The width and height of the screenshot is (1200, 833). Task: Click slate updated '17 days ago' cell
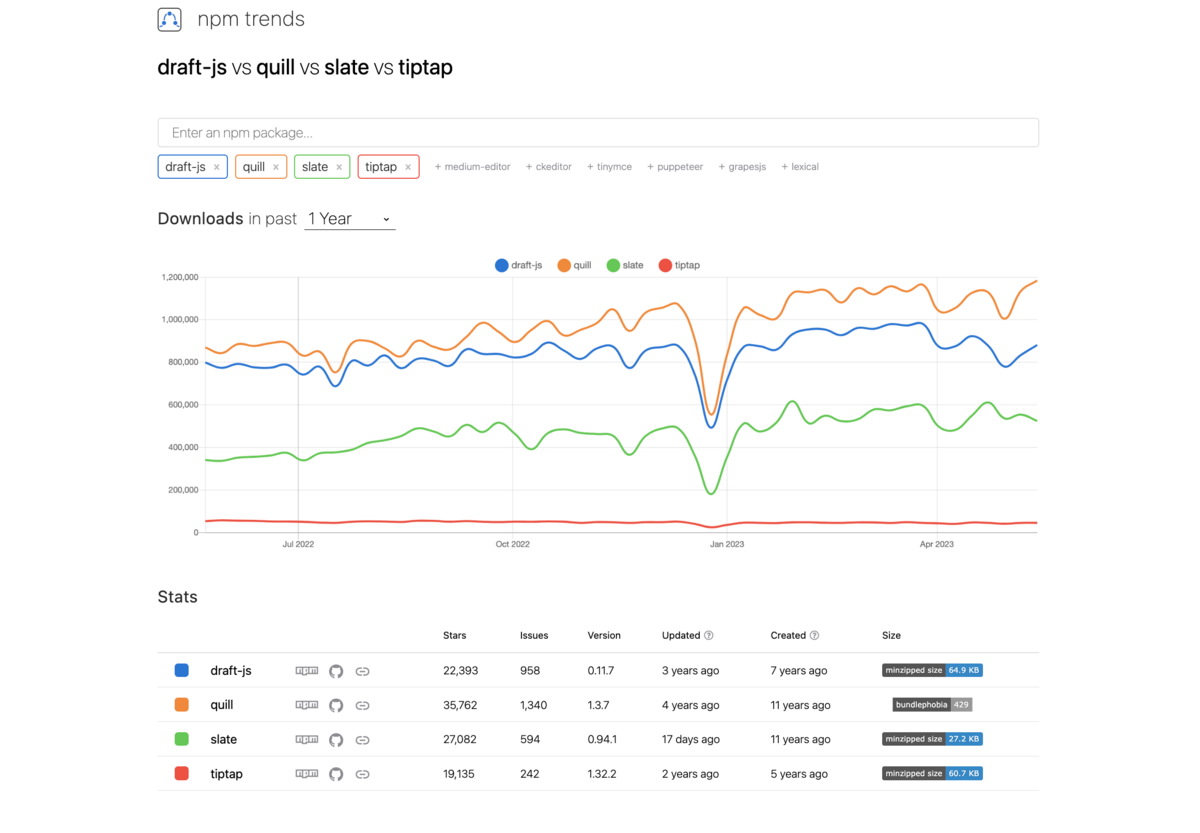click(x=691, y=740)
